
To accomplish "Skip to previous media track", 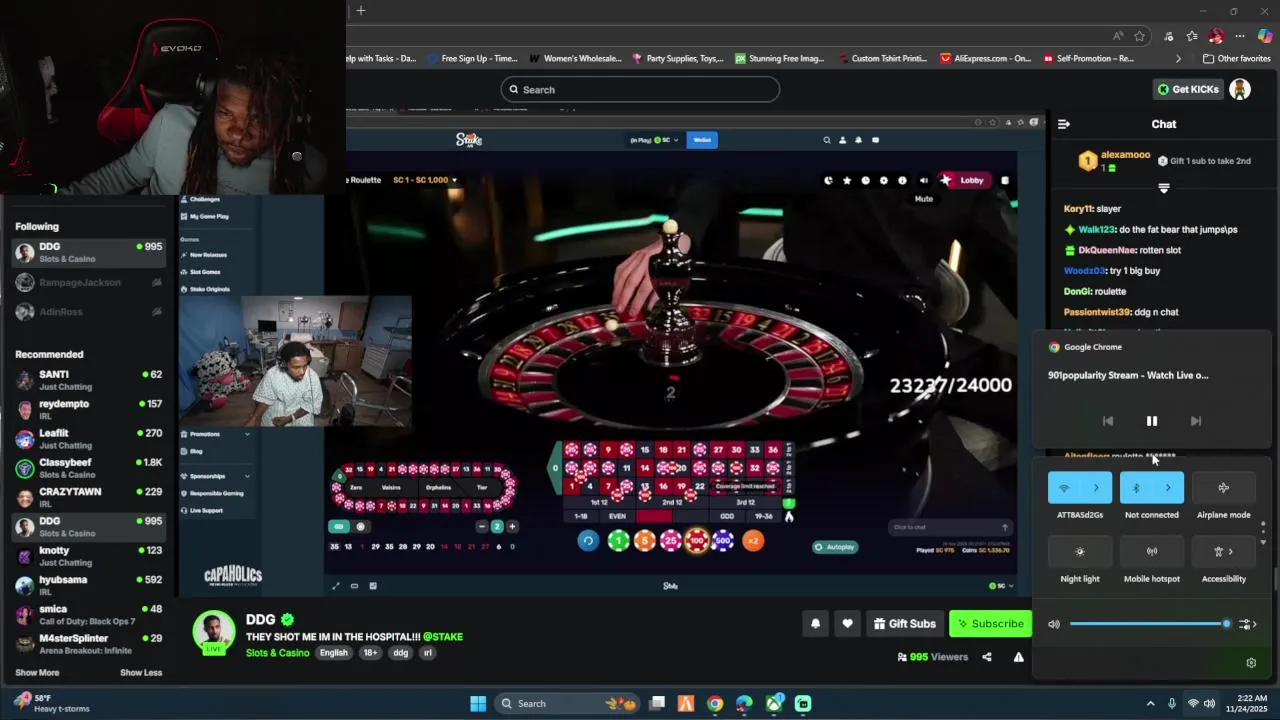I will point(1108,421).
